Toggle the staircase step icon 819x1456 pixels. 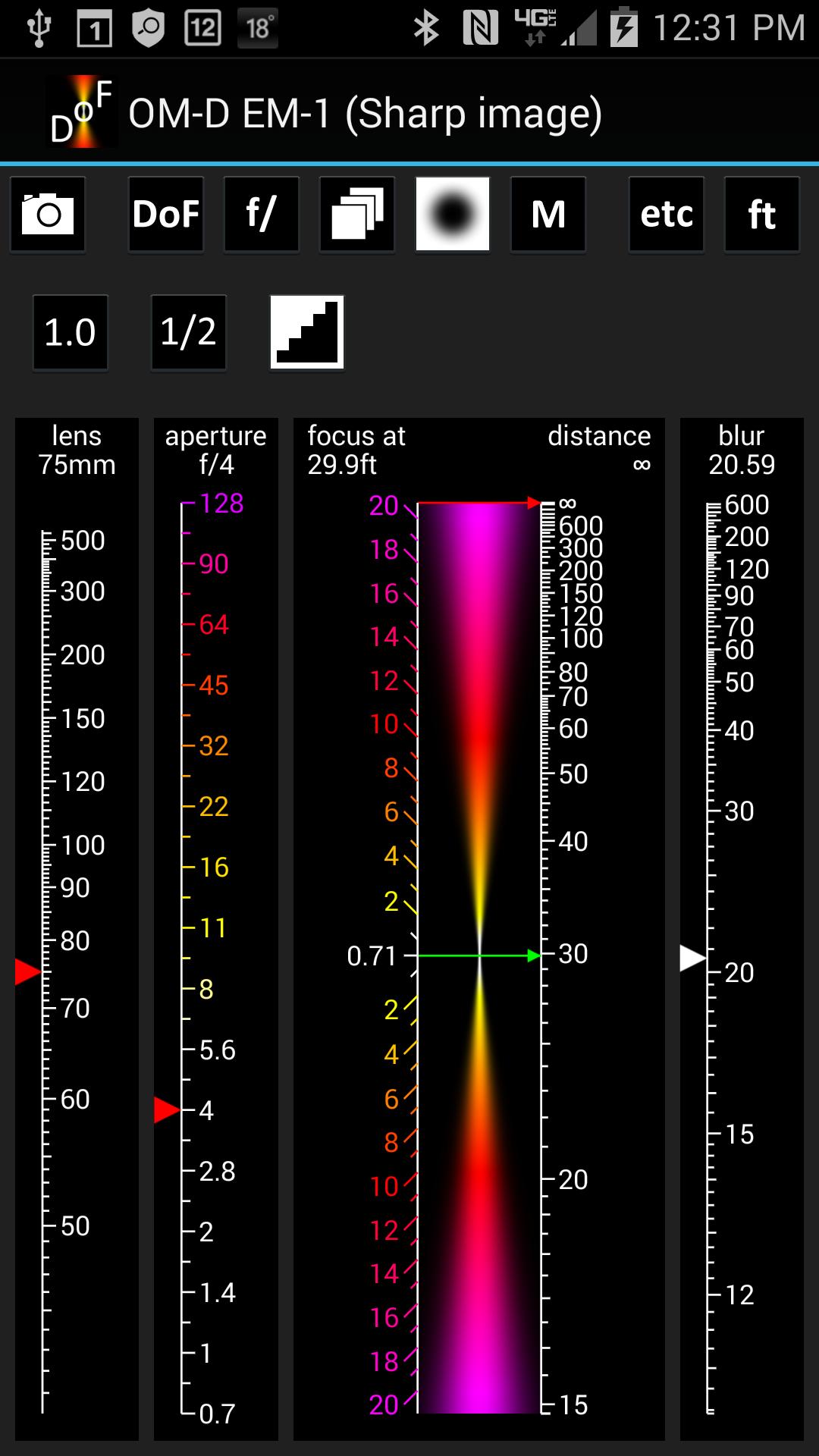(x=307, y=333)
